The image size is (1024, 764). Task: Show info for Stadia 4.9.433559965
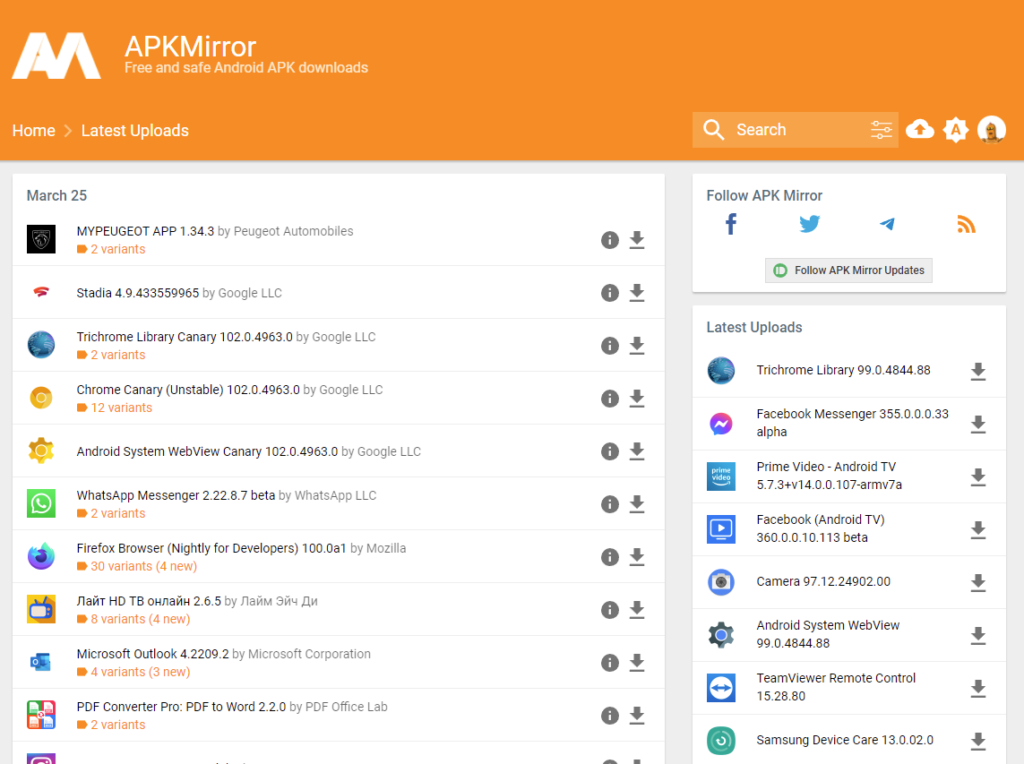(610, 293)
